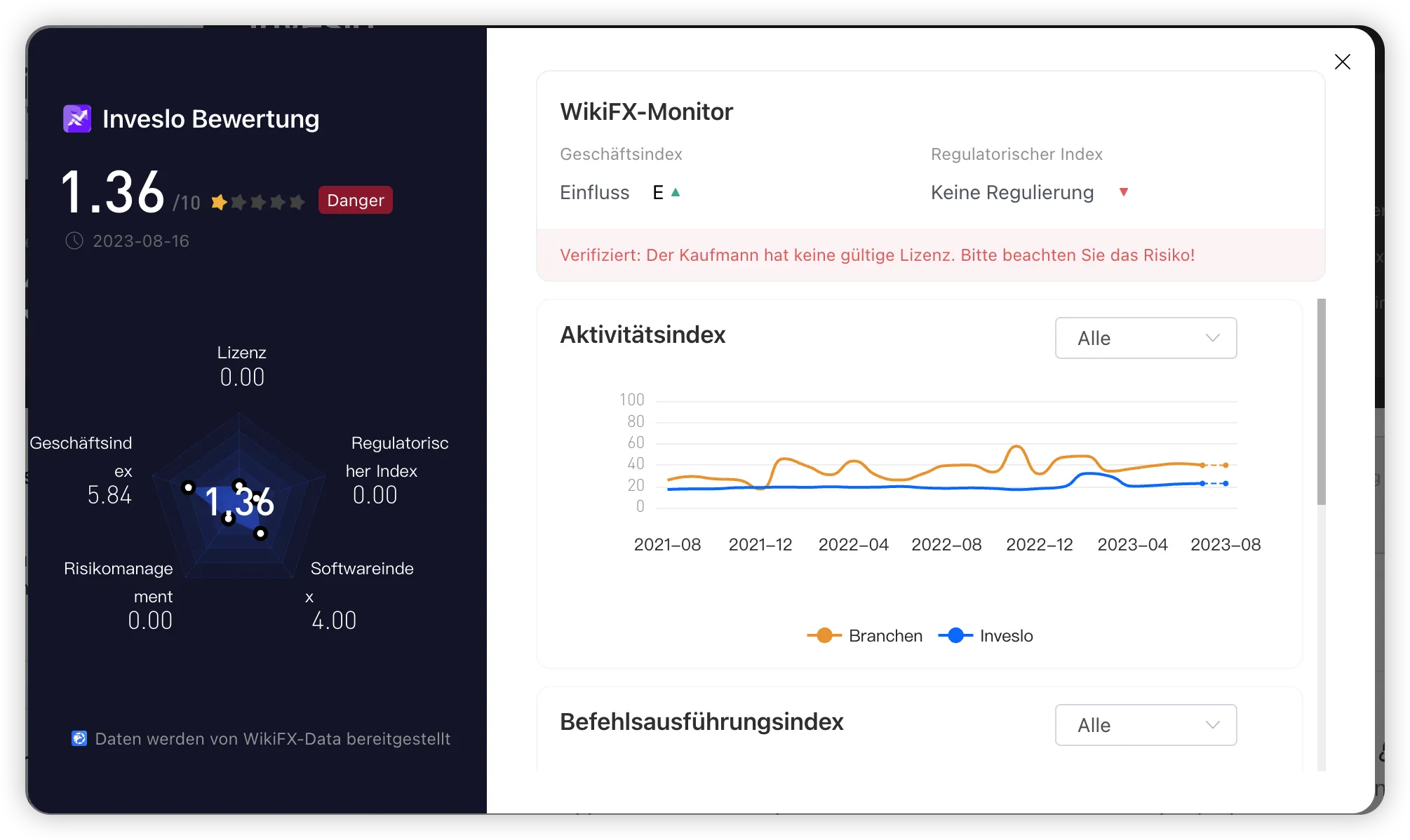
Task: Click the red Danger badge
Action: pos(356,200)
